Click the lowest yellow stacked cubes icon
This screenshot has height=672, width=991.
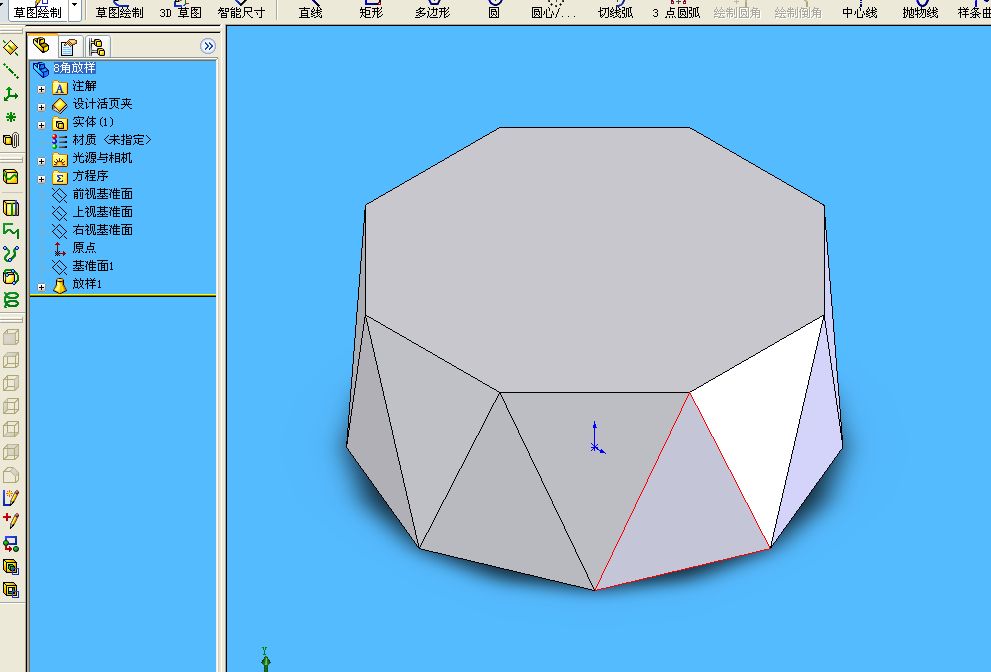tap(11, 590)
